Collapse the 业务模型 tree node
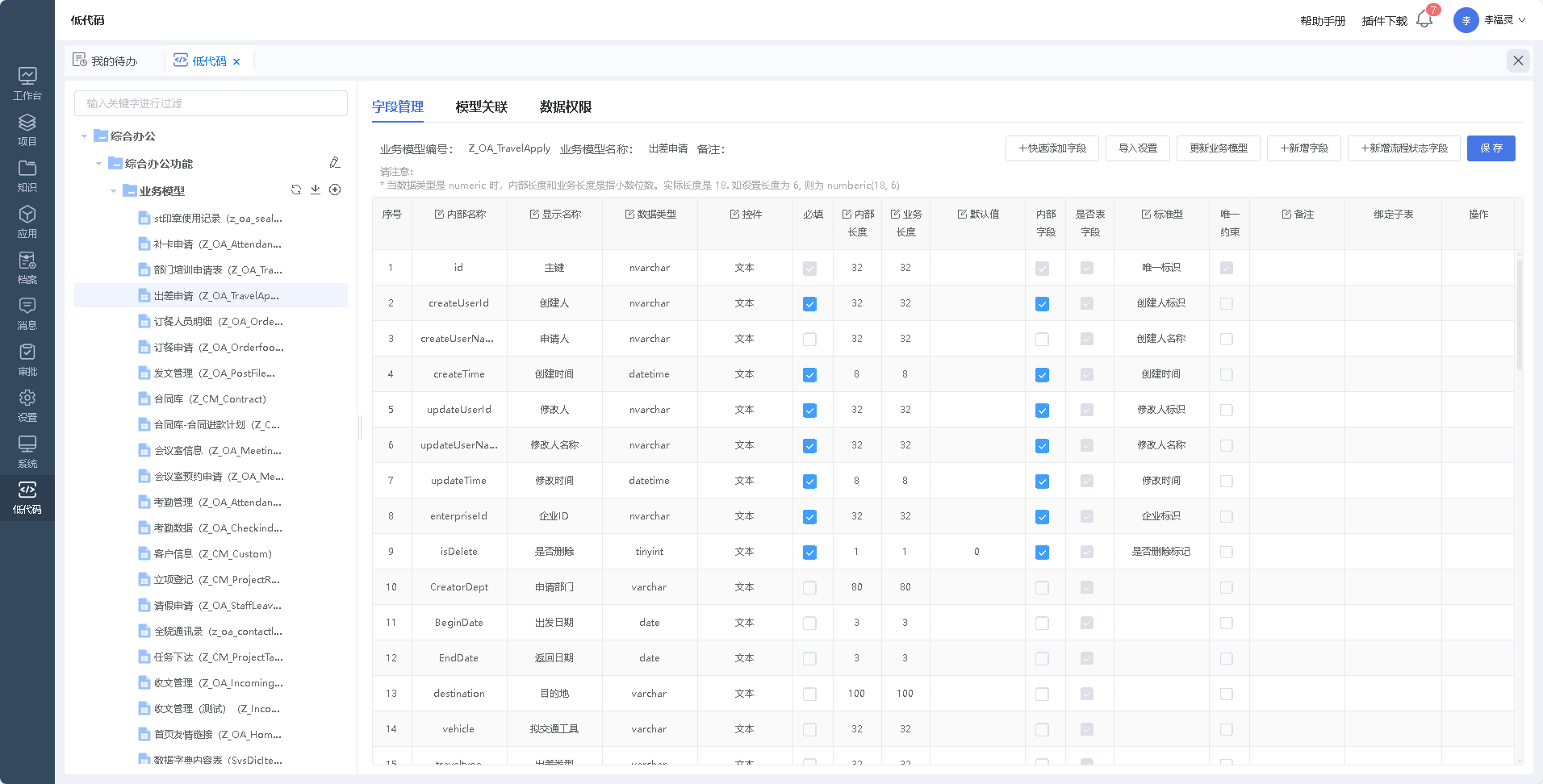This screenshot has height=784, width=1543. click(114, 191)
